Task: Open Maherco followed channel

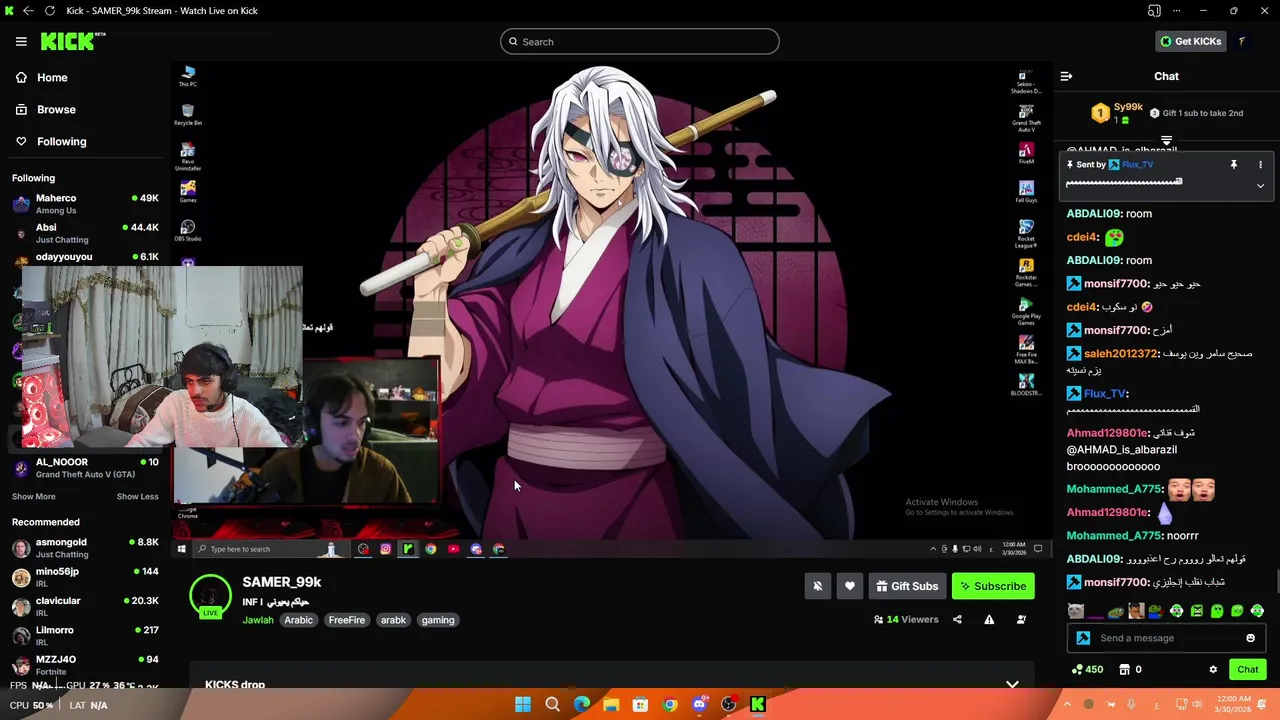Action: pos(85,204)
